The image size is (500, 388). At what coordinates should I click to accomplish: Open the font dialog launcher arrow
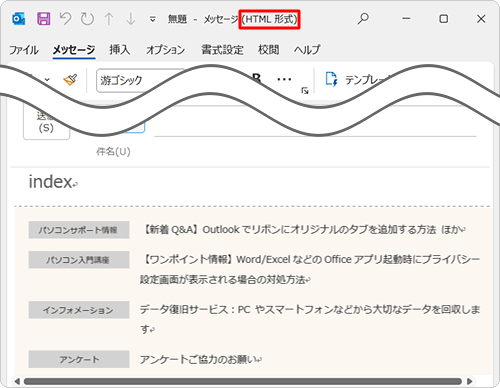coord(305,90)
